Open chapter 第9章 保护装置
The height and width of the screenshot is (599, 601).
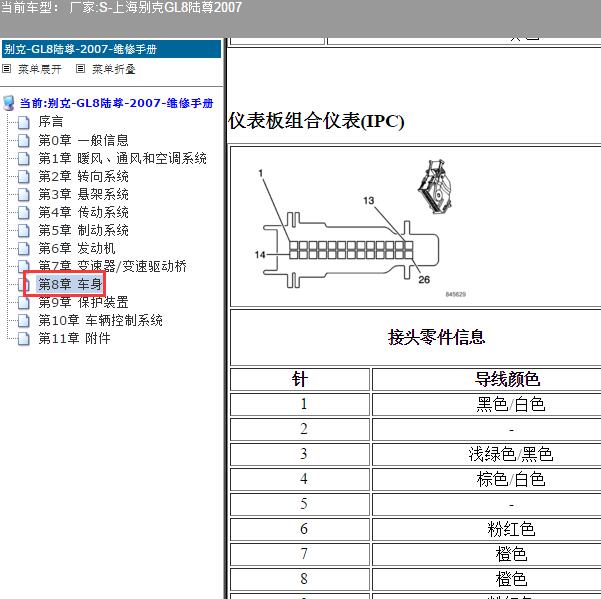coord(84,302)
